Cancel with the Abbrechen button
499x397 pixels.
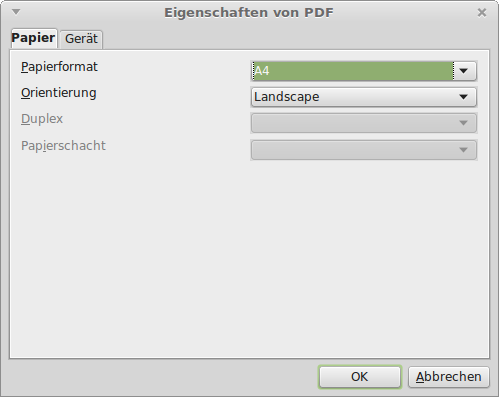[x=449, y=377]
